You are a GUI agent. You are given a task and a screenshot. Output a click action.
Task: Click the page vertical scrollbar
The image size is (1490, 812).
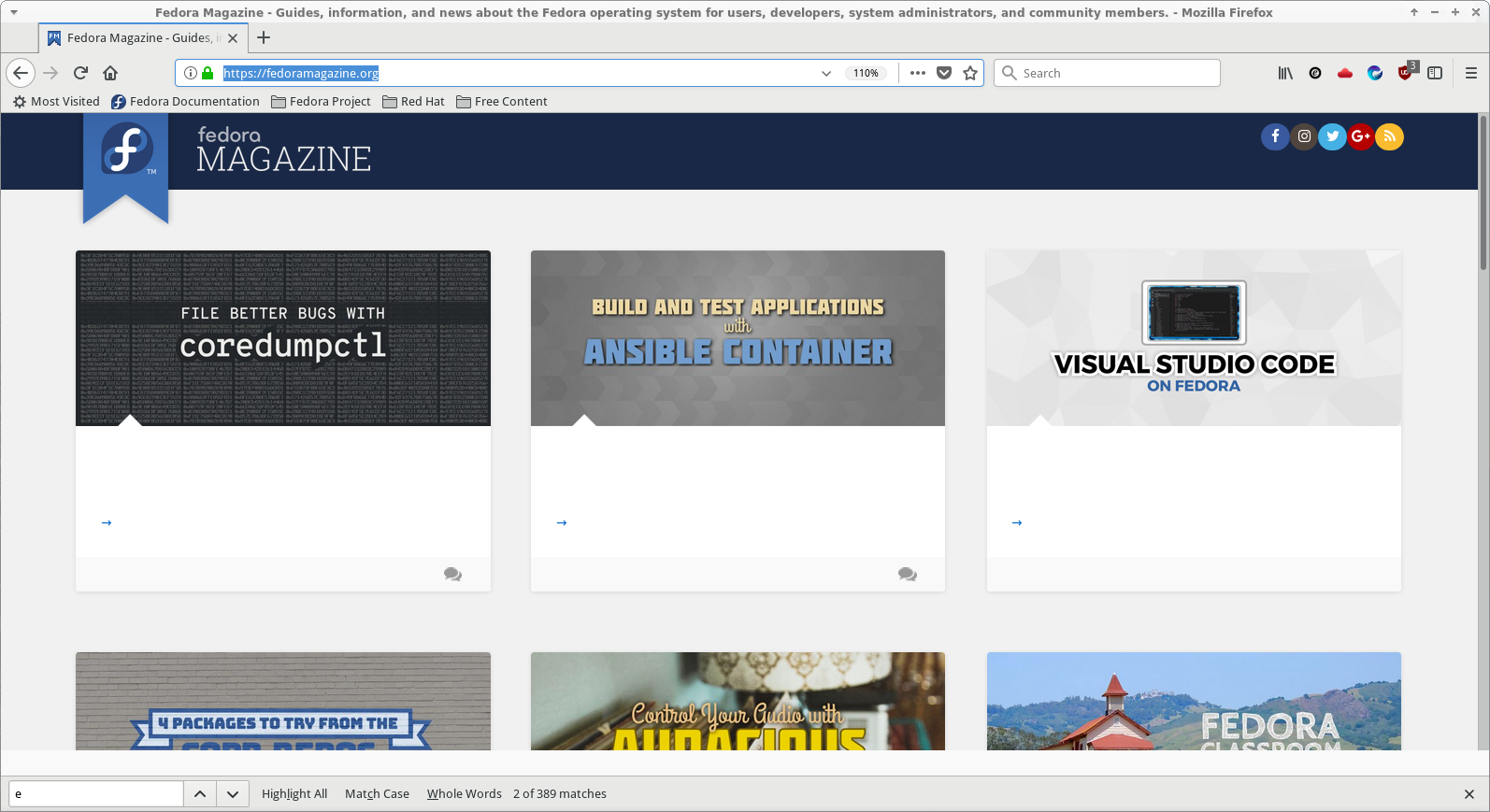[x=1483, y=192]
